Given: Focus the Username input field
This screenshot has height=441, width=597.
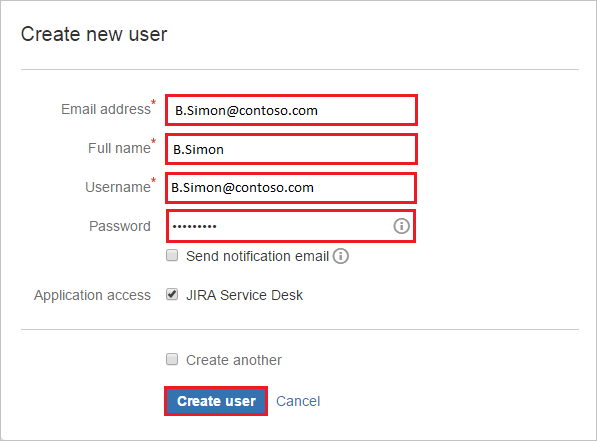Looking at the screenshot, I should point(291,188).
